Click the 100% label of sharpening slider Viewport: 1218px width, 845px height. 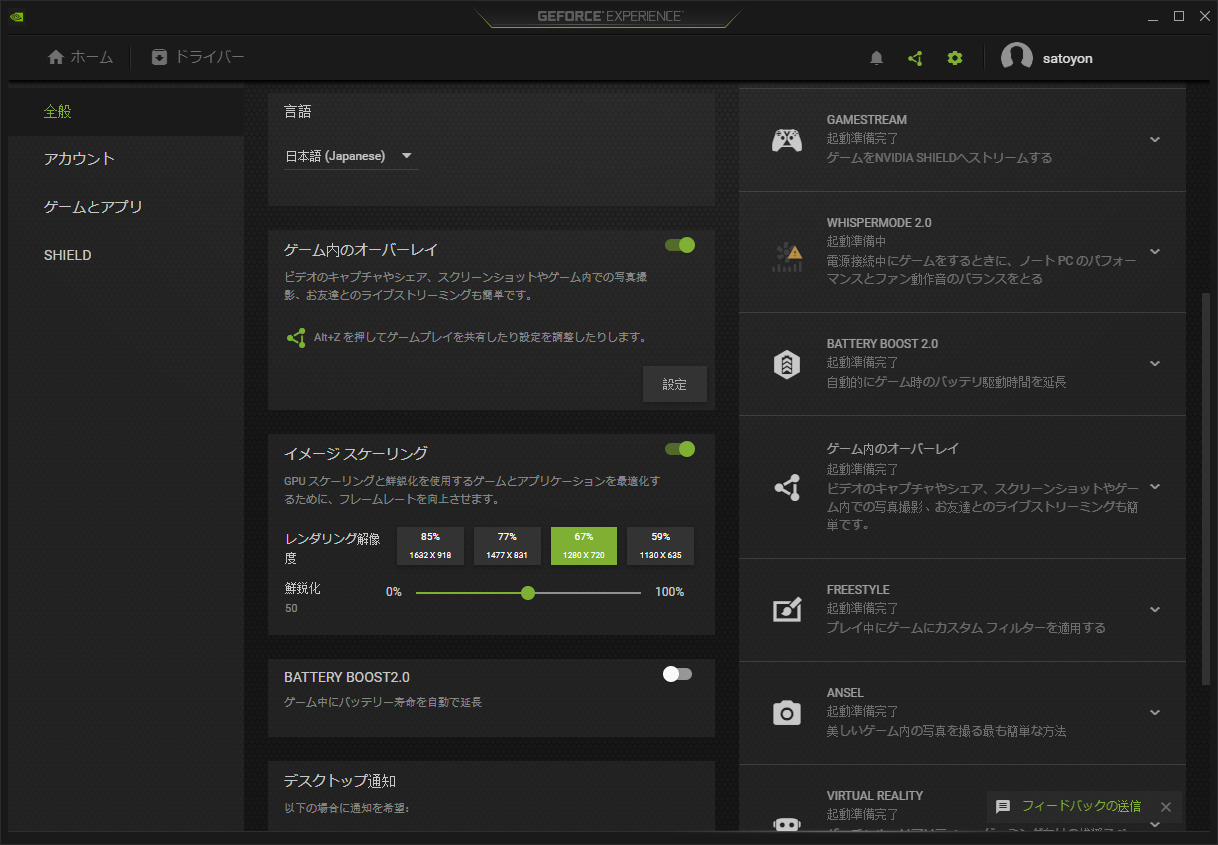(670, 592)
